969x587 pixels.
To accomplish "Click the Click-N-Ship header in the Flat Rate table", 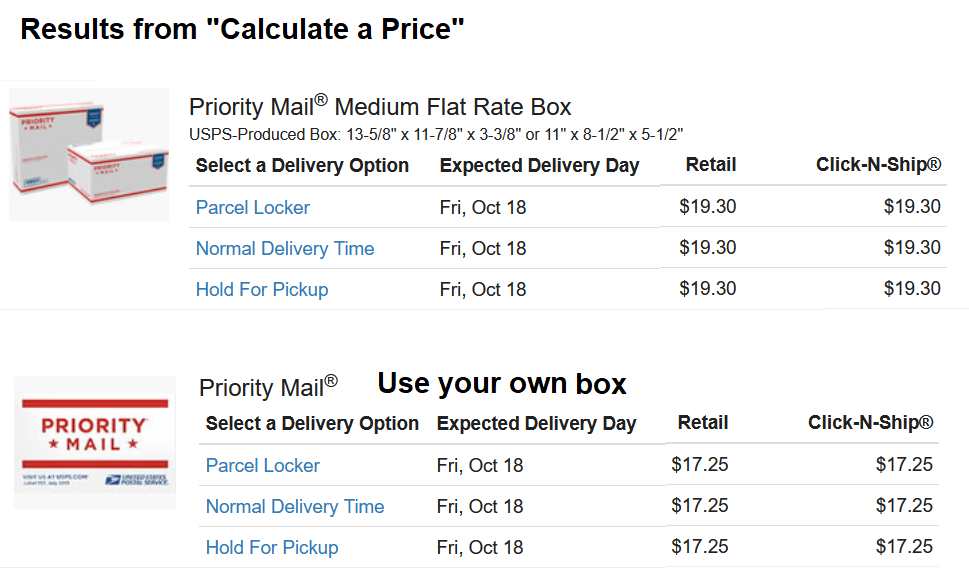I will point(878,165).
